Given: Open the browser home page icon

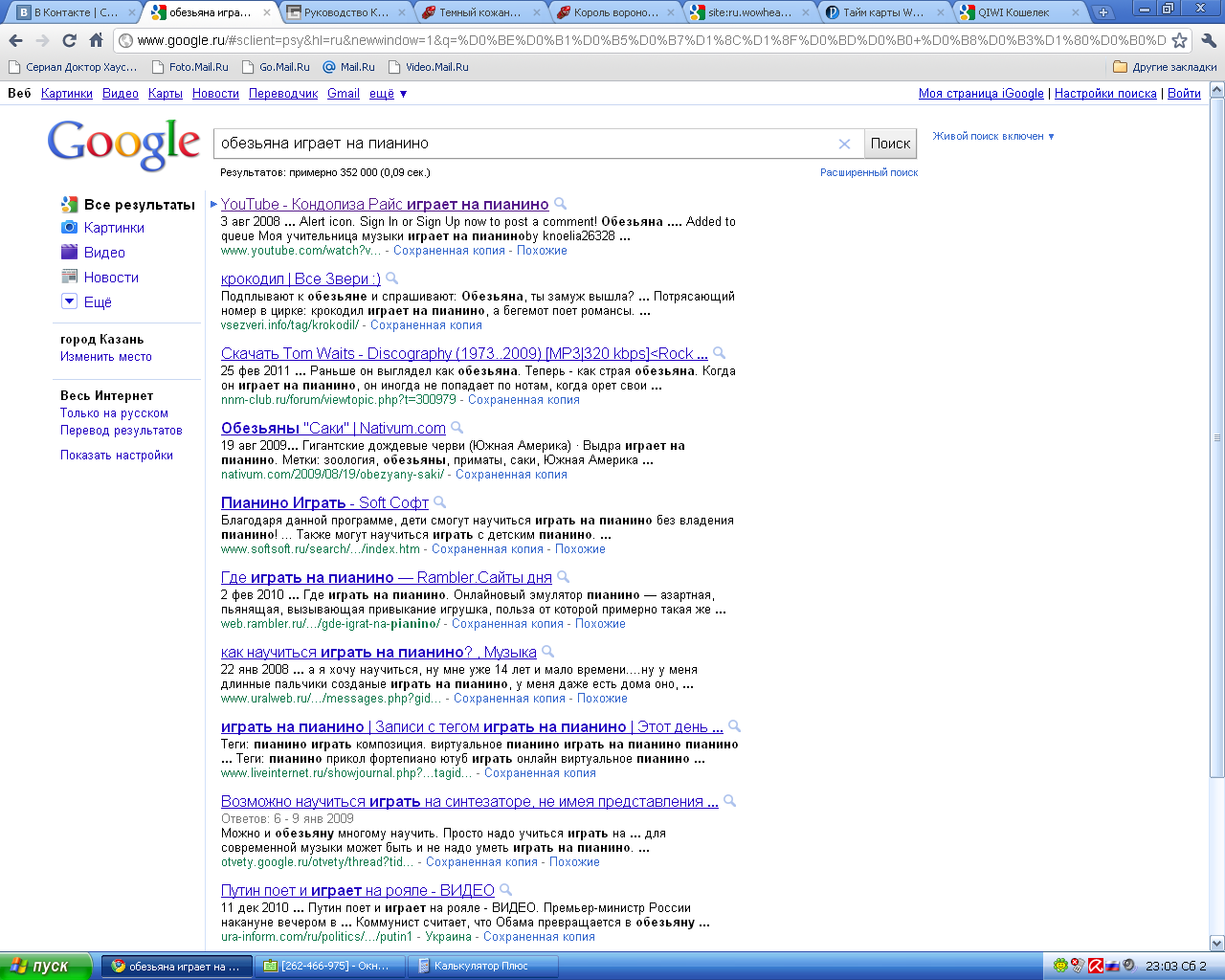Looking at the screenshot, I should pyautogui.click(x=96, y=40).
